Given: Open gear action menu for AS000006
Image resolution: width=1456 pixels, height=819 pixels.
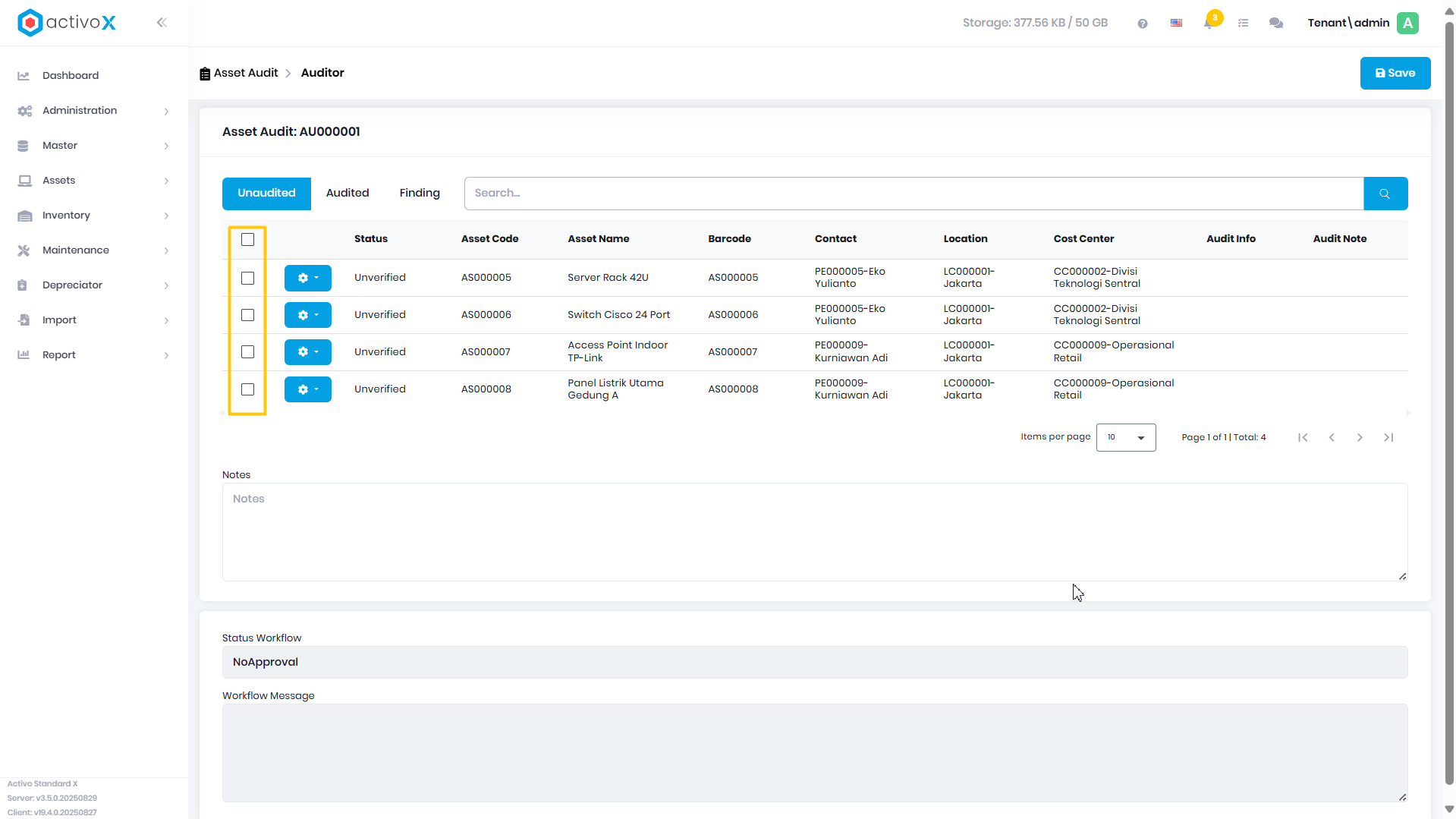Looking at the screenshot, I should click(x=307, y=315).
